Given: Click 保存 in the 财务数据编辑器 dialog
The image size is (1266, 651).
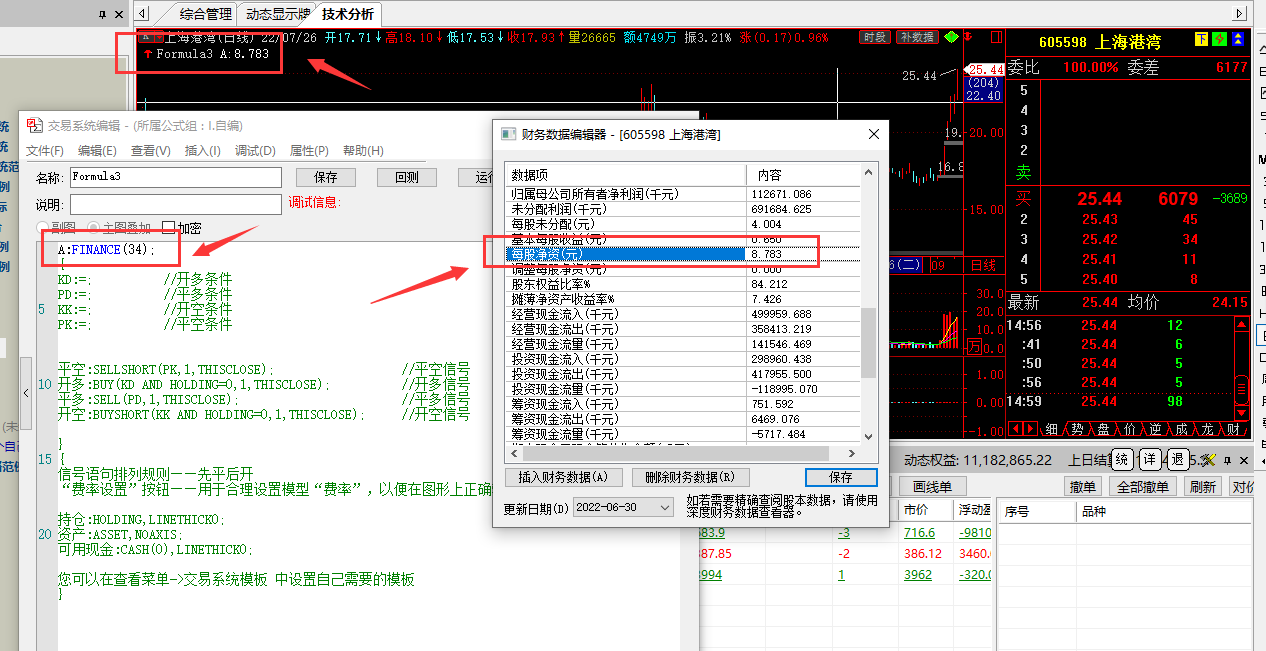Looking at the screenshot, I should [841, 477].
